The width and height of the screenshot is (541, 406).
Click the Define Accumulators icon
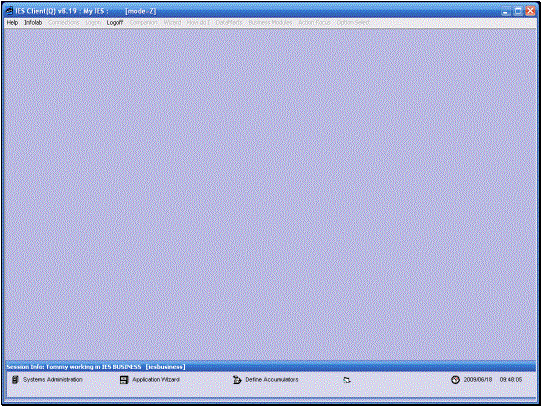point(237,380)
